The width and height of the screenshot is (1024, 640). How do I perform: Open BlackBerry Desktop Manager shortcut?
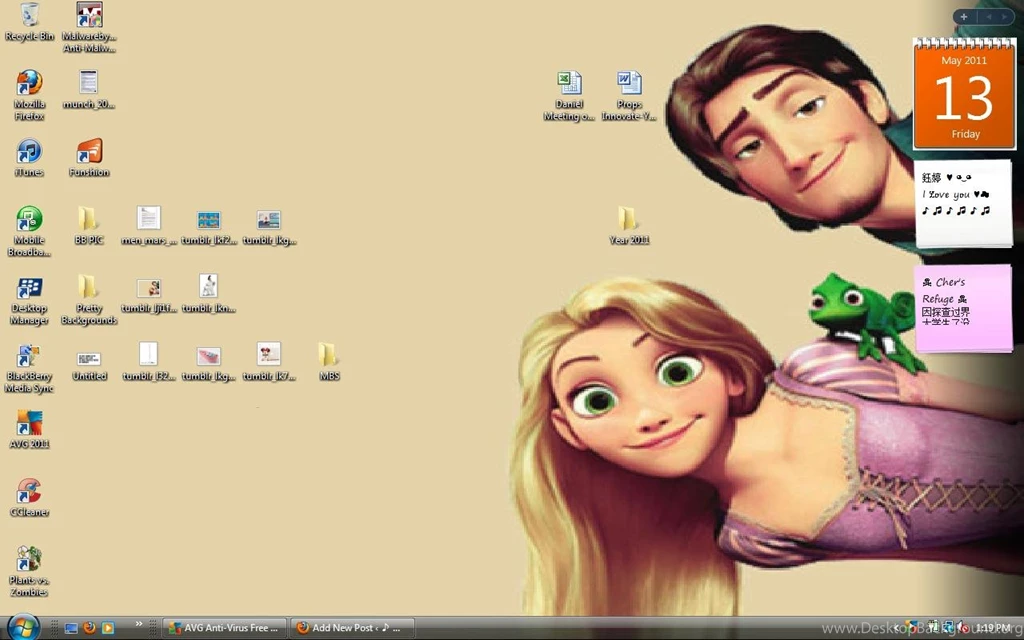[x=29, y=300]
